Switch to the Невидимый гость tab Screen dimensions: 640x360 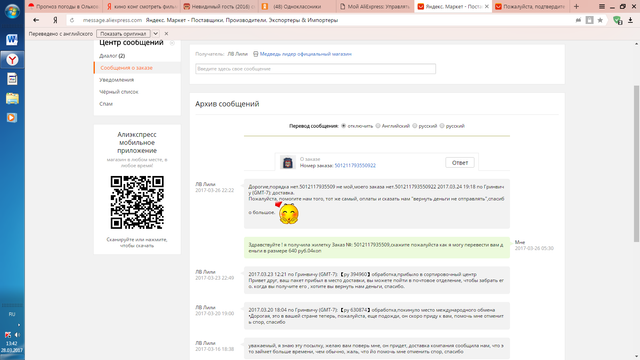219,7
